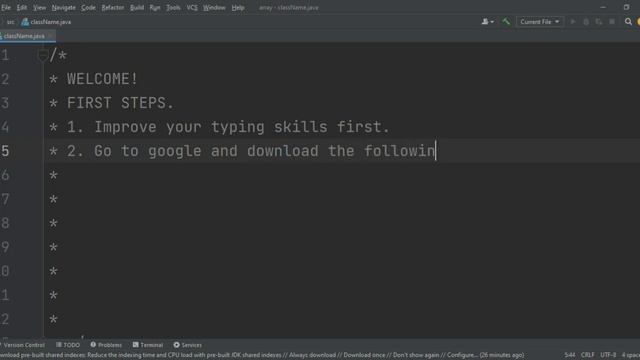This screenshot has height=360, width=640.
Task: Click the Stop square icon
Action: click(x=612, y=22)
